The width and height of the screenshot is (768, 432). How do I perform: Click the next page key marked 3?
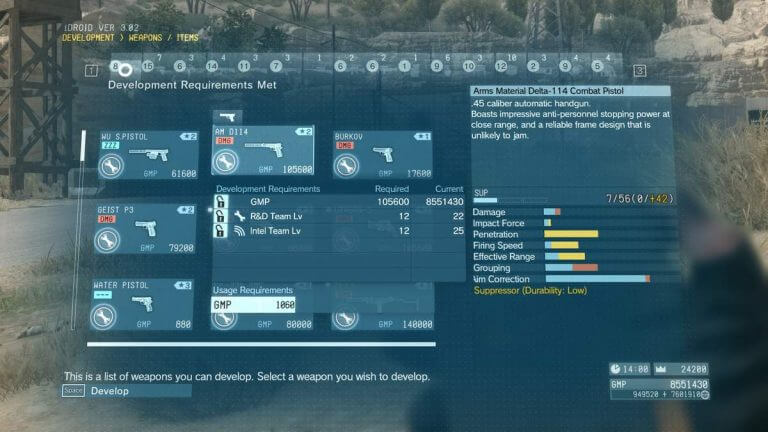point(639,71)
